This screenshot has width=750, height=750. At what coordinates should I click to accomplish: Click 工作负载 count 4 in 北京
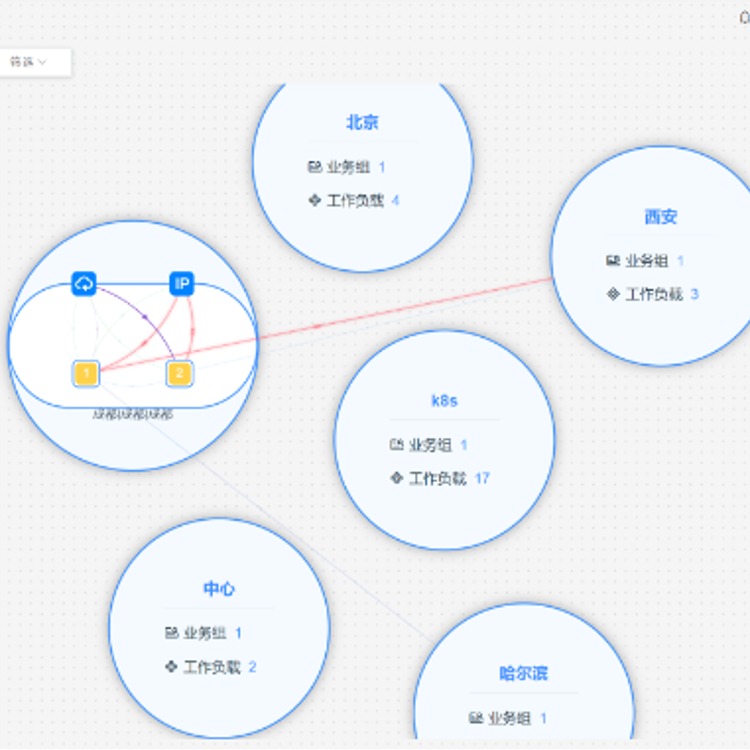coord(395,200)
